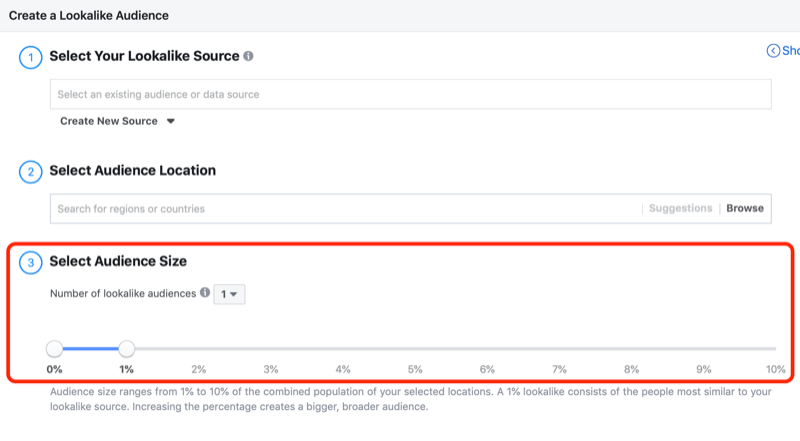The width and height of the screenshot is (800, 441).
Task: Click the step 1 circle icon
Action: pyautogui.click(x=30, y=57)
